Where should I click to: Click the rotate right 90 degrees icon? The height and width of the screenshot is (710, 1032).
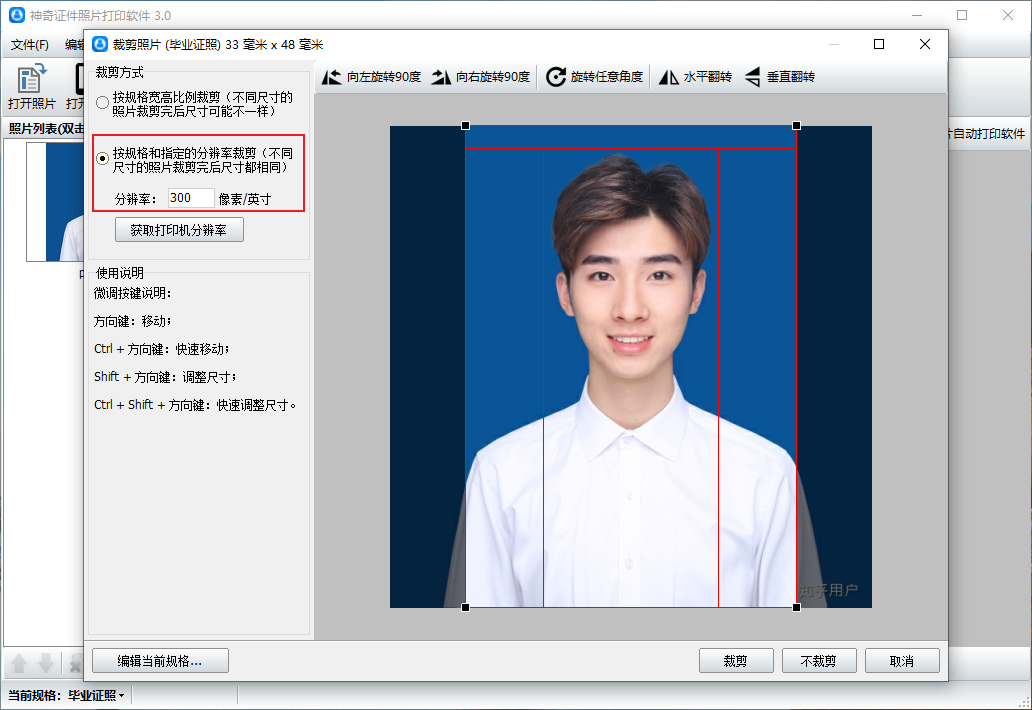441,77
